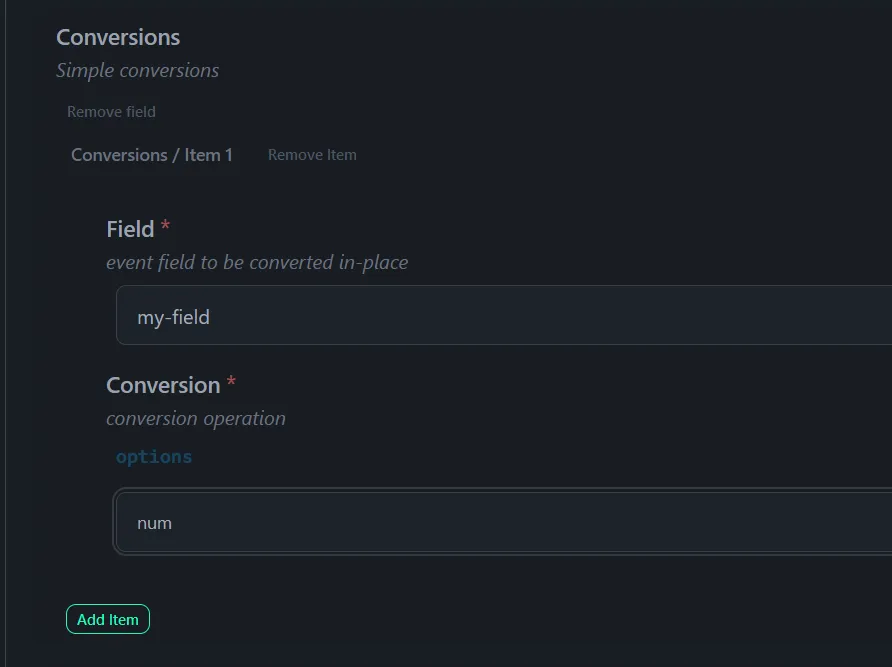The width and height of the screenshot is (892, 667).
Task: Click the event field description text
Action: [256, 262]
